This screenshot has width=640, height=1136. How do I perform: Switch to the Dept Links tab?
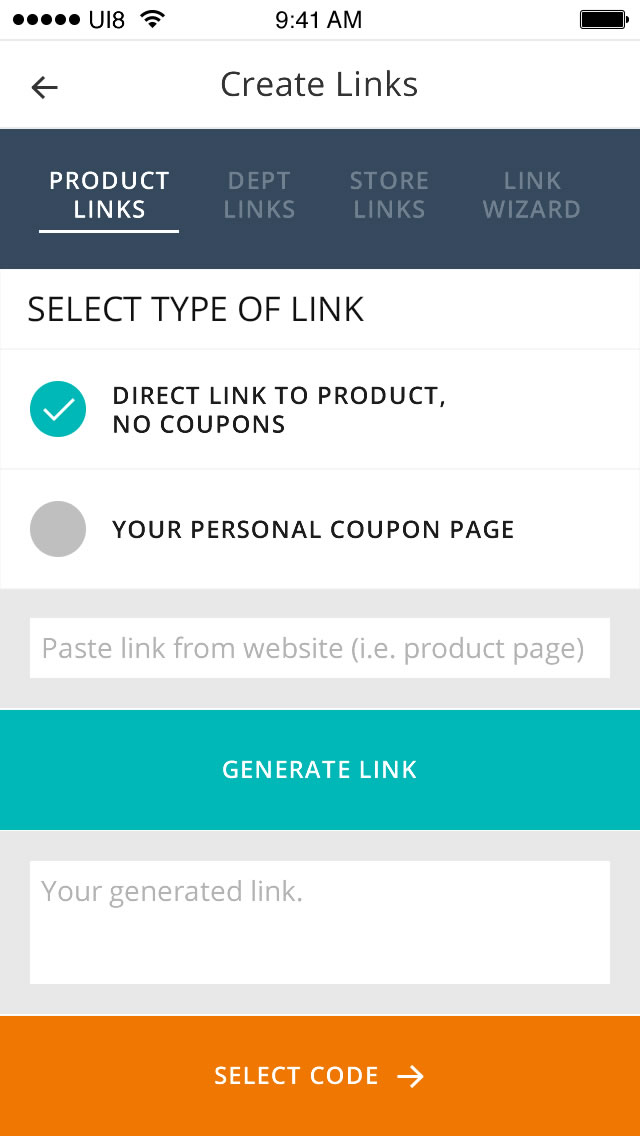[259, 196]
